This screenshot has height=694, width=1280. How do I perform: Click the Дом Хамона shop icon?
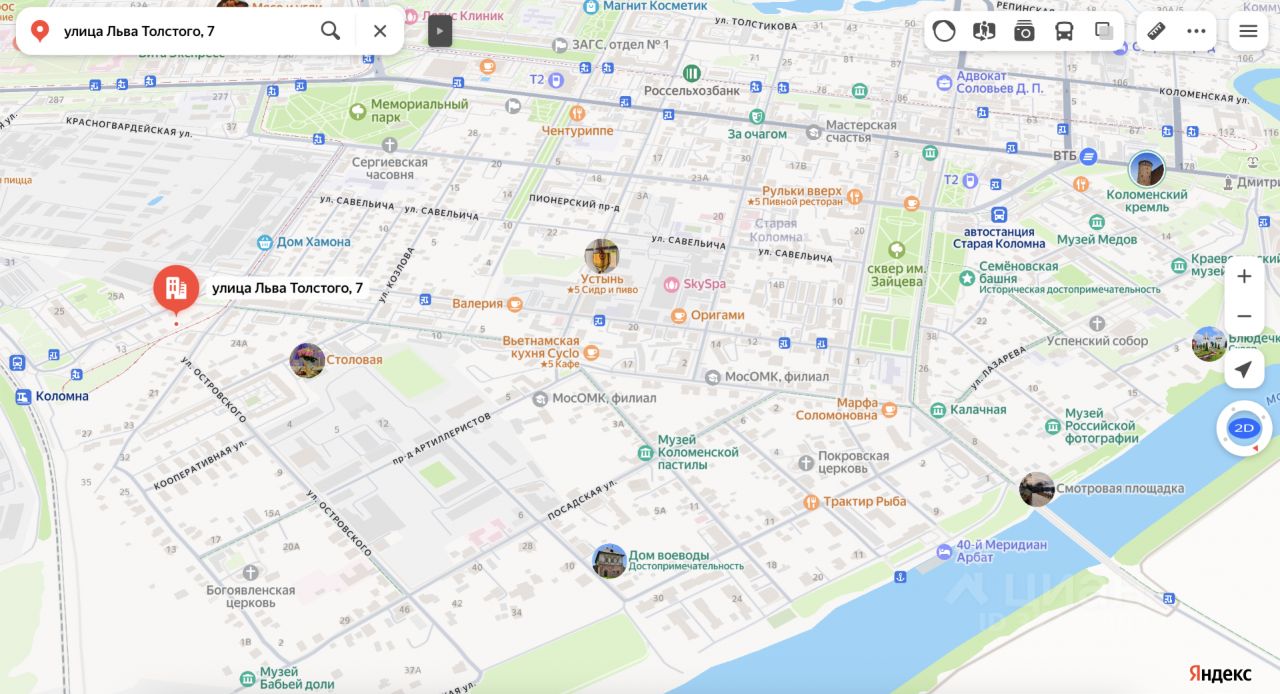tap(265, 241)
